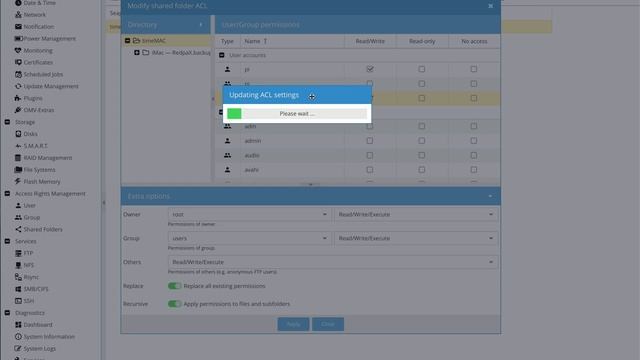Open the Flash Memory bolt icon
Viewport: 640px width, 360px height.
[x=18, y=181]
